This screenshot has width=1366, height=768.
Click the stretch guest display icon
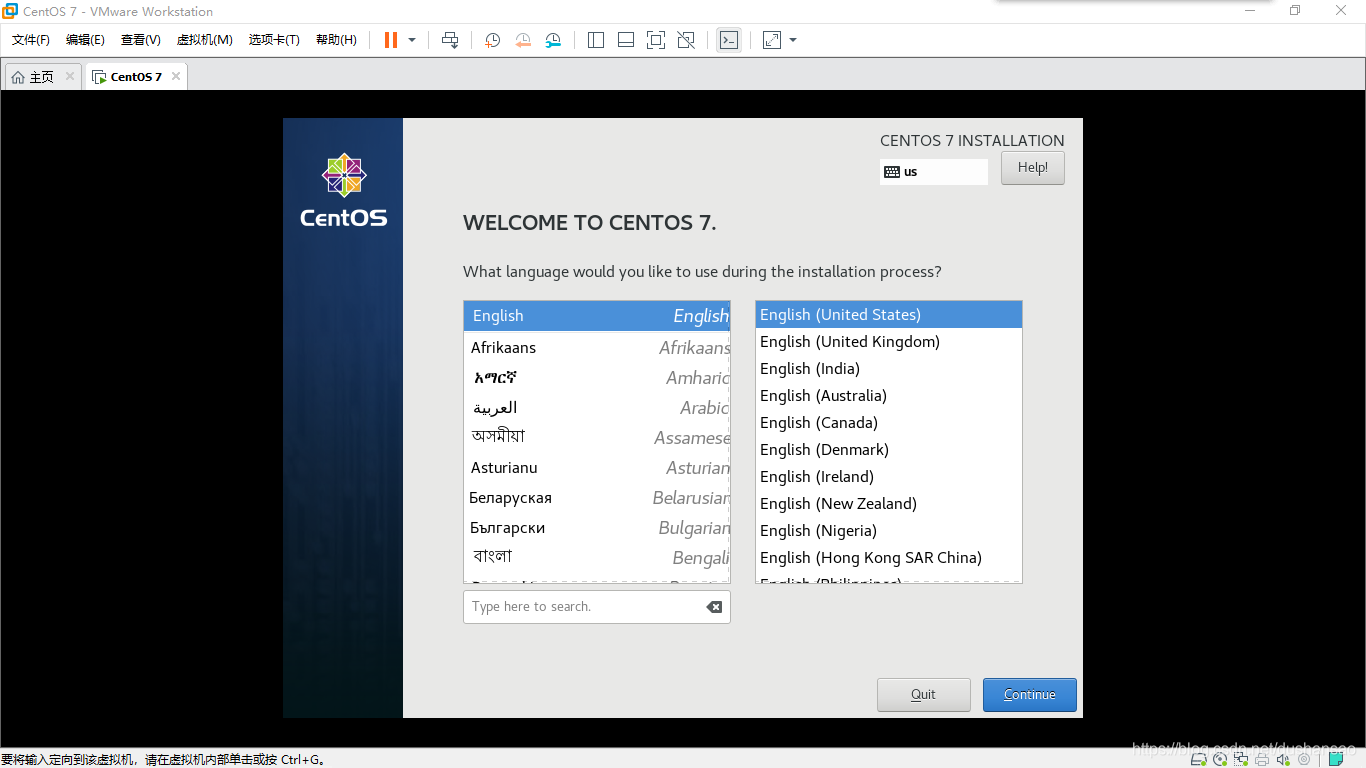pos(772,40)
